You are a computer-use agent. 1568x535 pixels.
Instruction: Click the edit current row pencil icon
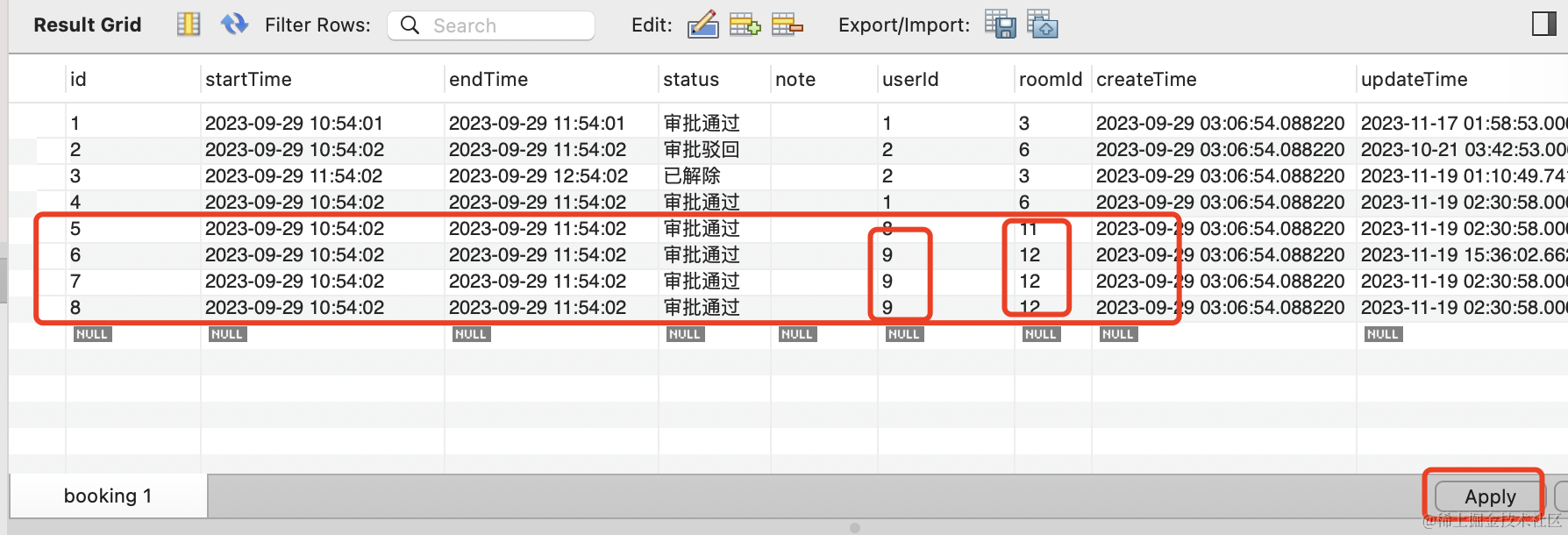point(702,25)
